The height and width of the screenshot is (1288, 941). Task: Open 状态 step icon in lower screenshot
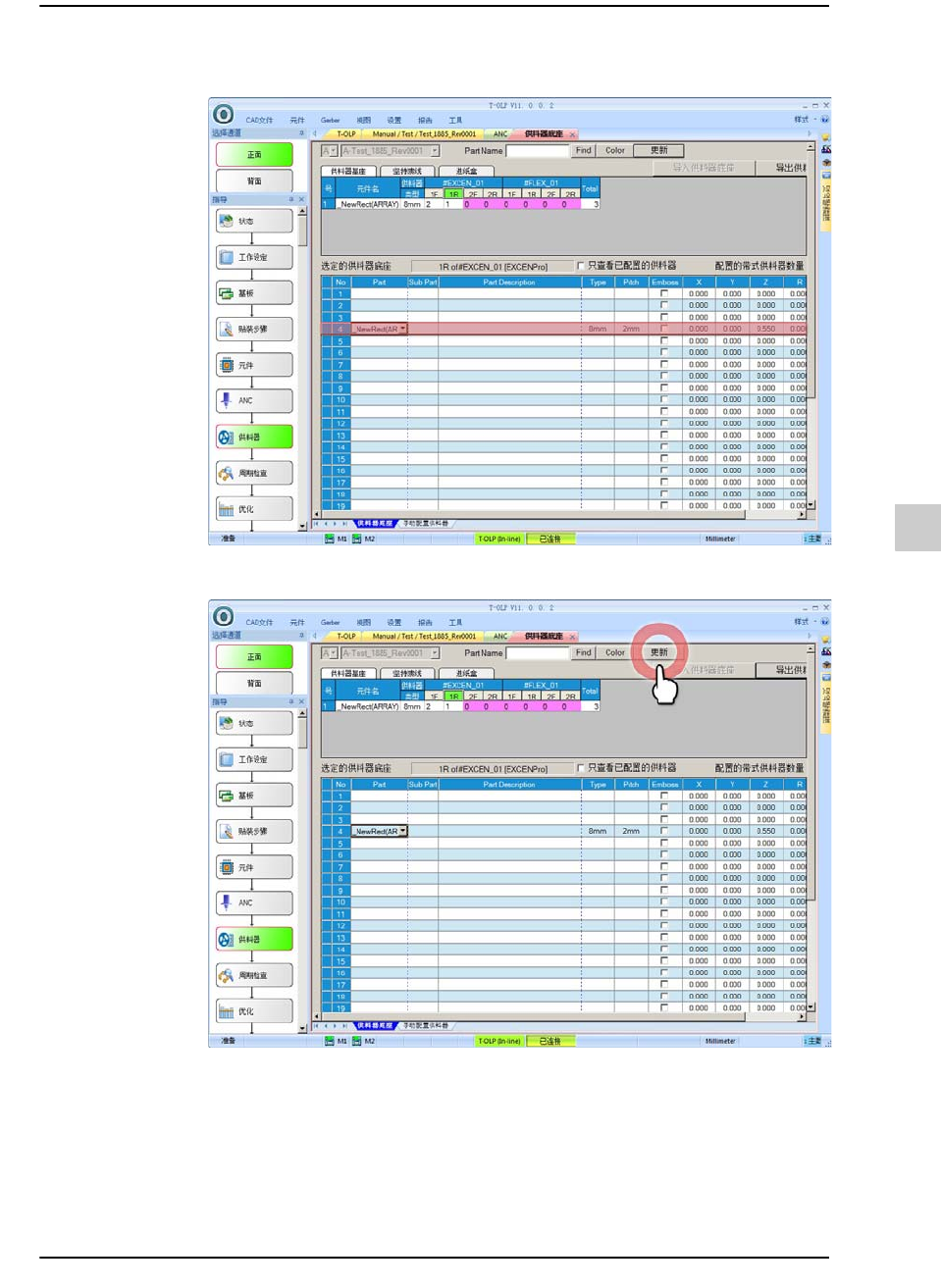point(227,723)
